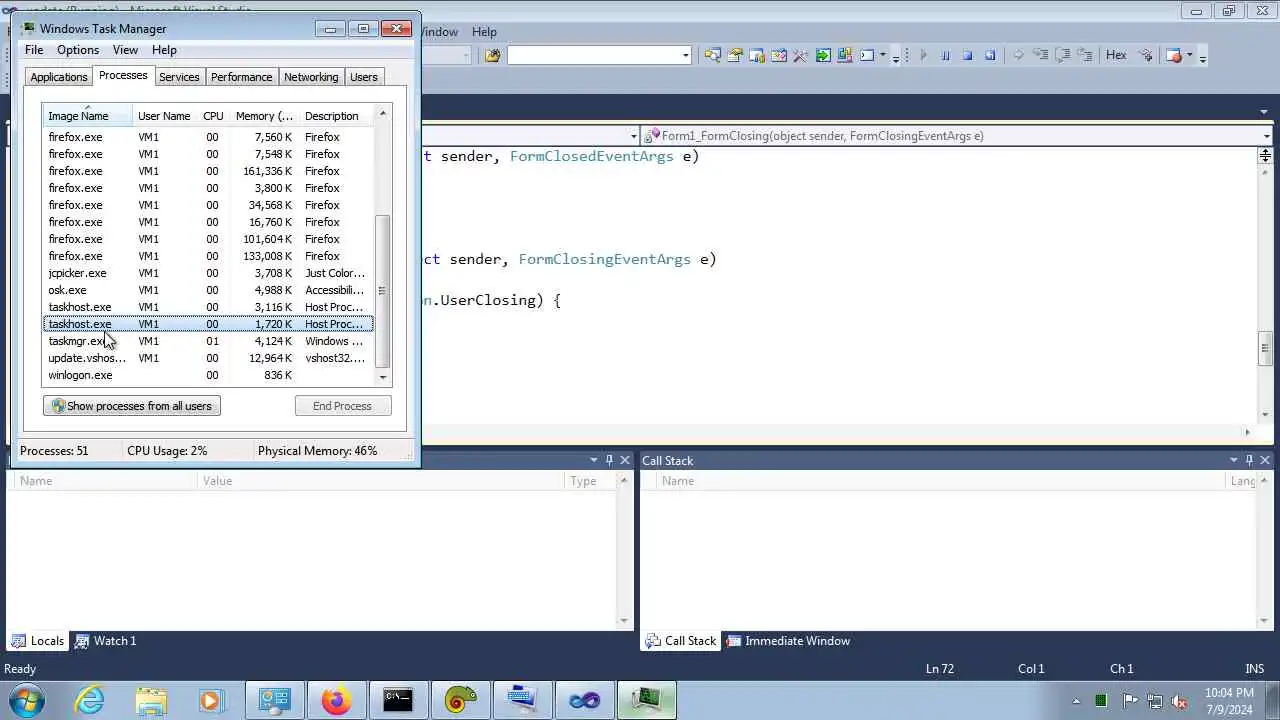The image size is (1280, 720).
Task: Sort processes by Memory column header
Action: click(264, 116)
